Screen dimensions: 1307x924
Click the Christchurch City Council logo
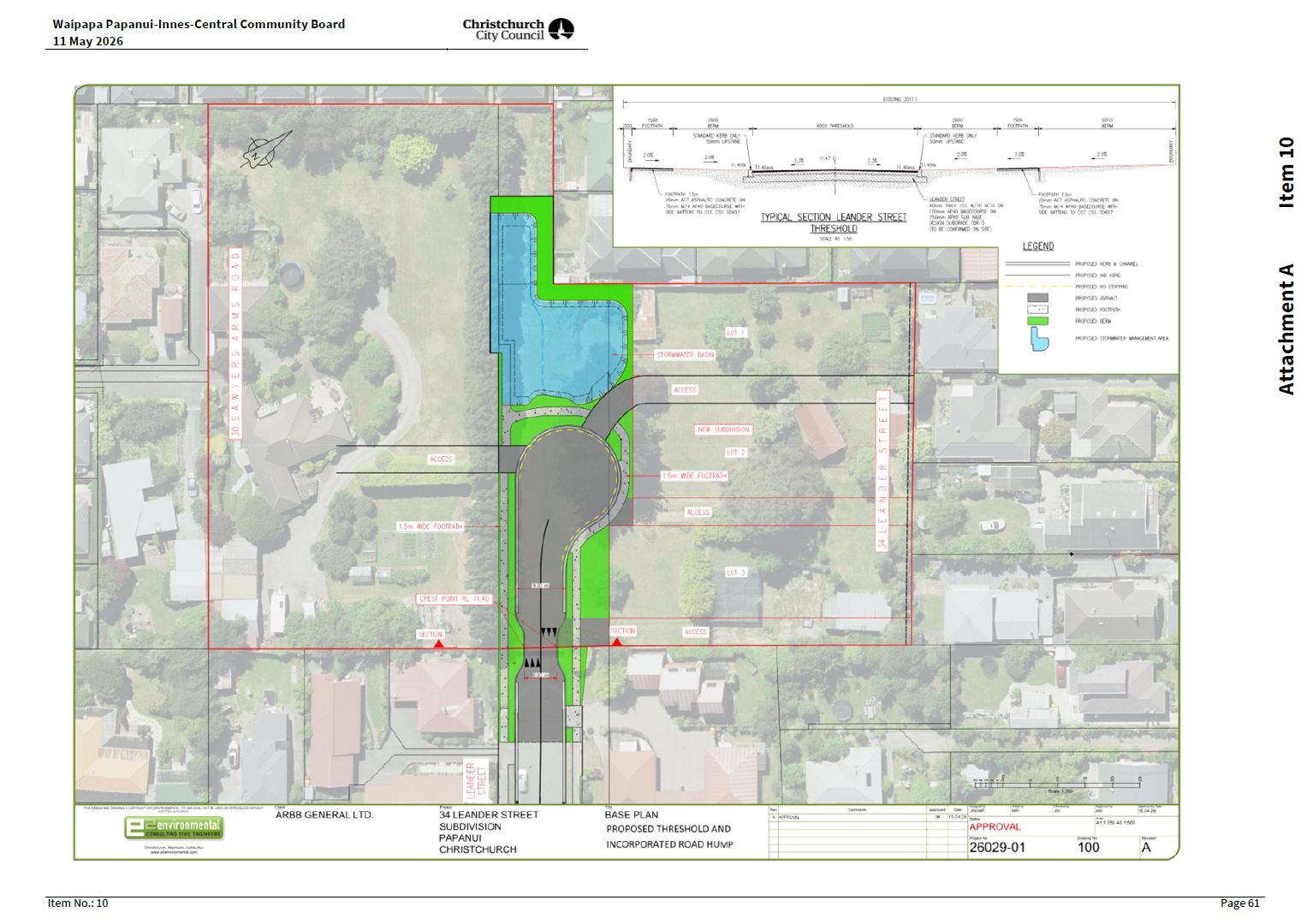pos(519,30)
